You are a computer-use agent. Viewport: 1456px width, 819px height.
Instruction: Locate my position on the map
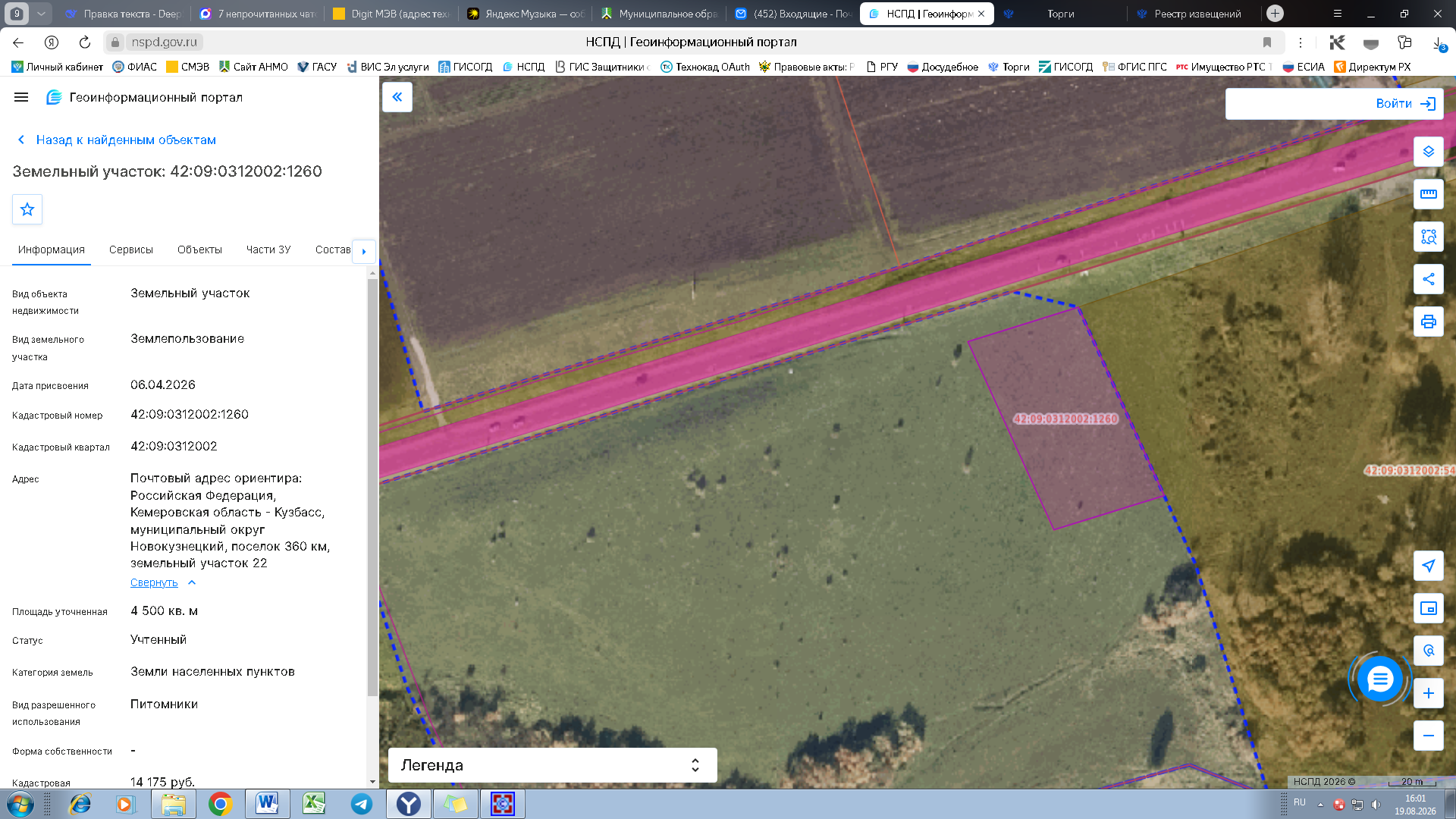point(1429,566)
